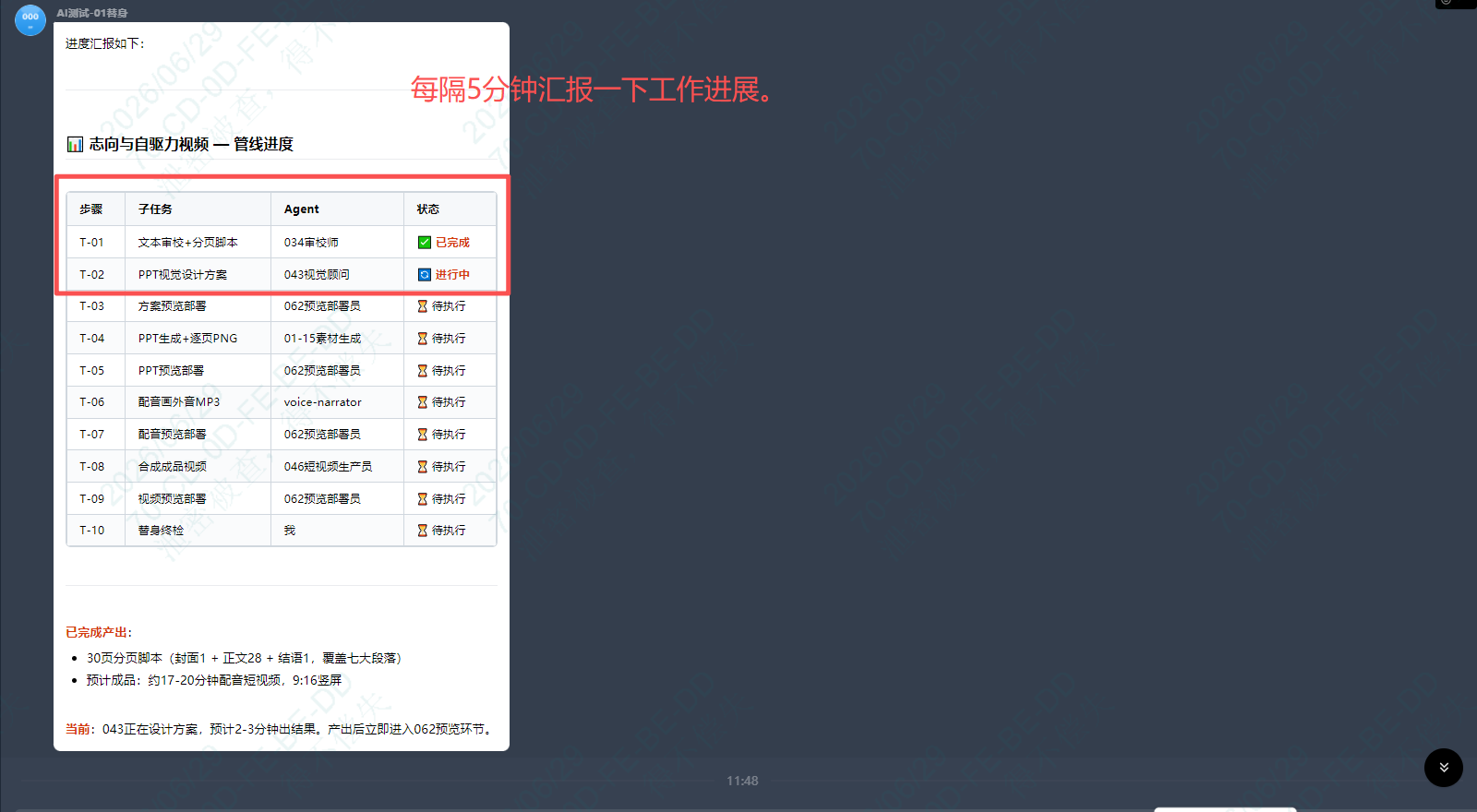
Task: Click subtask 替身终检
Action: [x=161, y=531]
